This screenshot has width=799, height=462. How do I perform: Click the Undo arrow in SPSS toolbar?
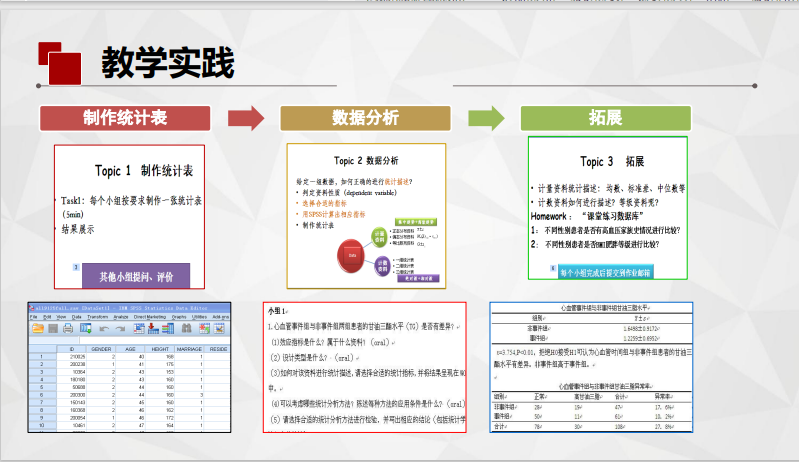pos(104,329)
